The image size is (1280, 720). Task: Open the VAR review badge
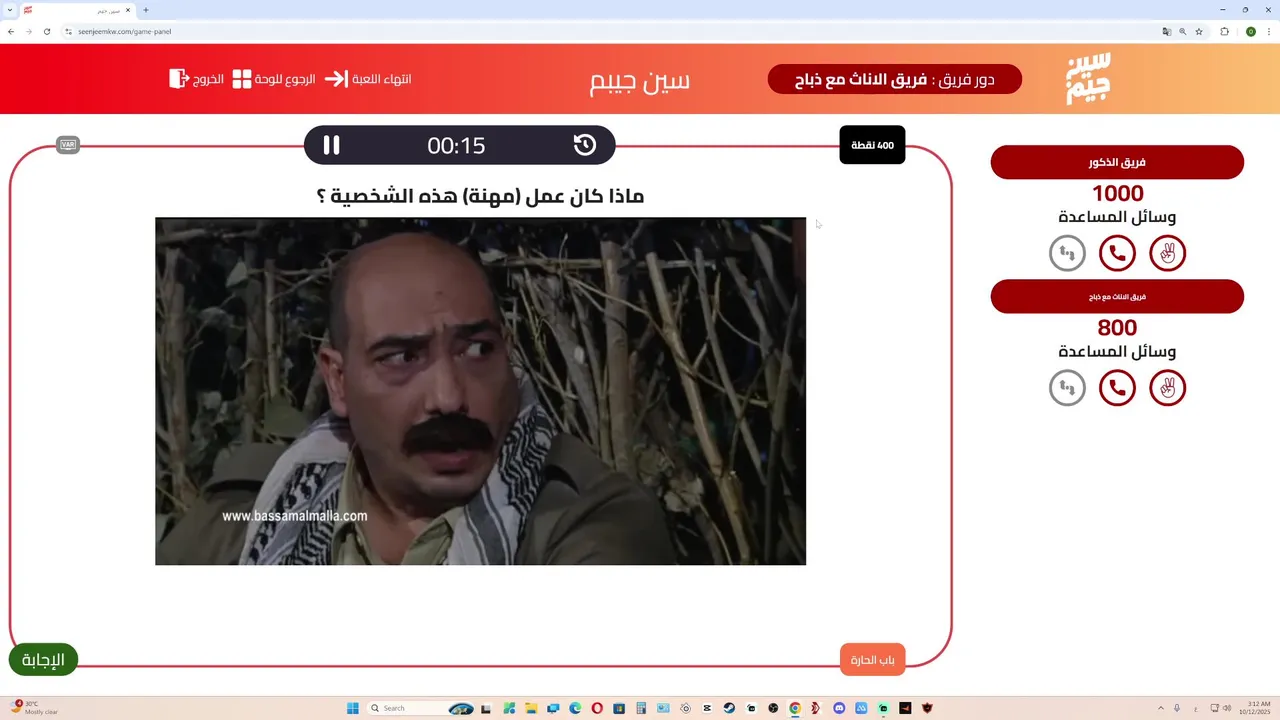[68, 145]
